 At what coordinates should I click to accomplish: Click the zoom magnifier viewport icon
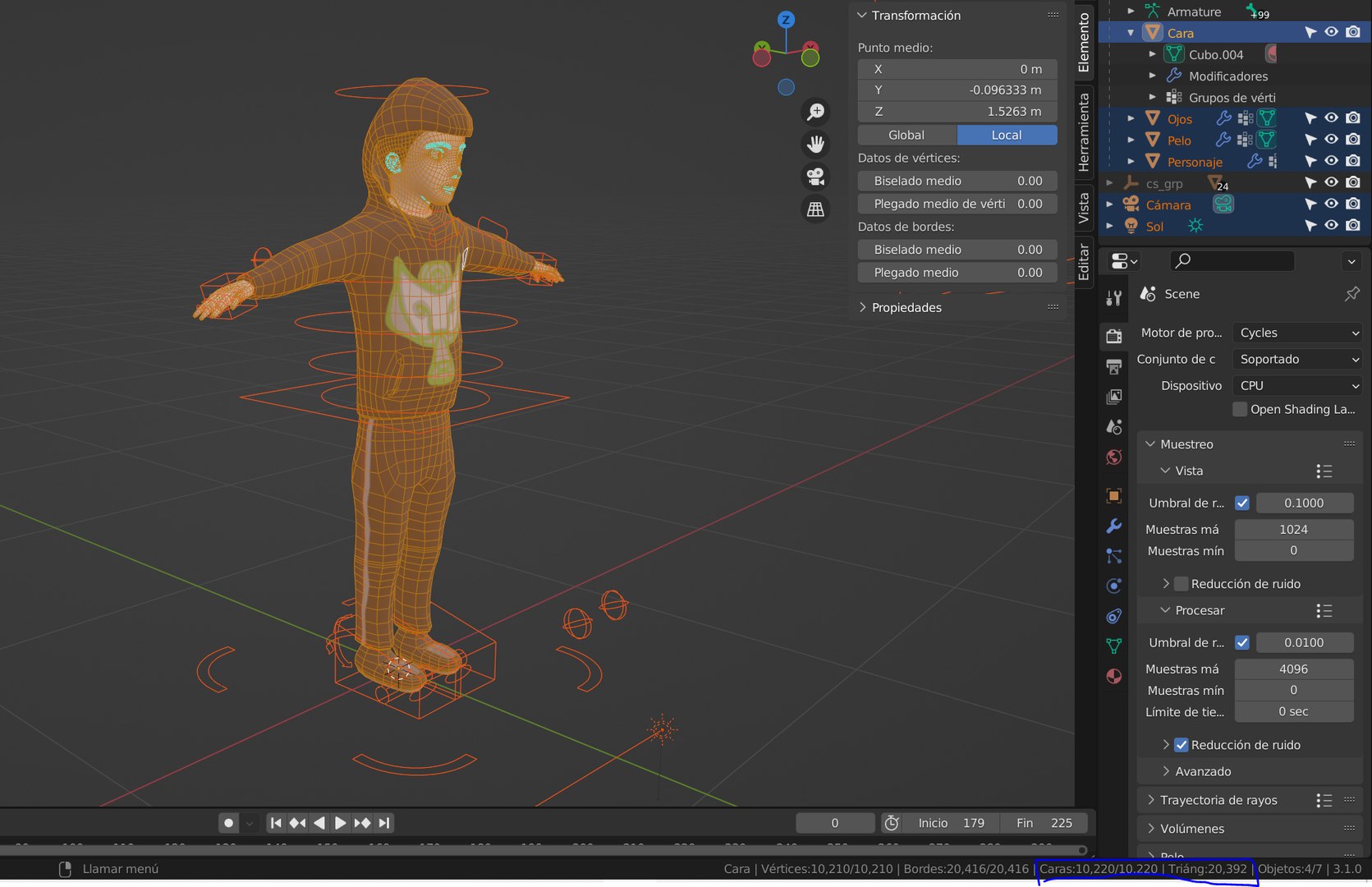coord(815,112)
